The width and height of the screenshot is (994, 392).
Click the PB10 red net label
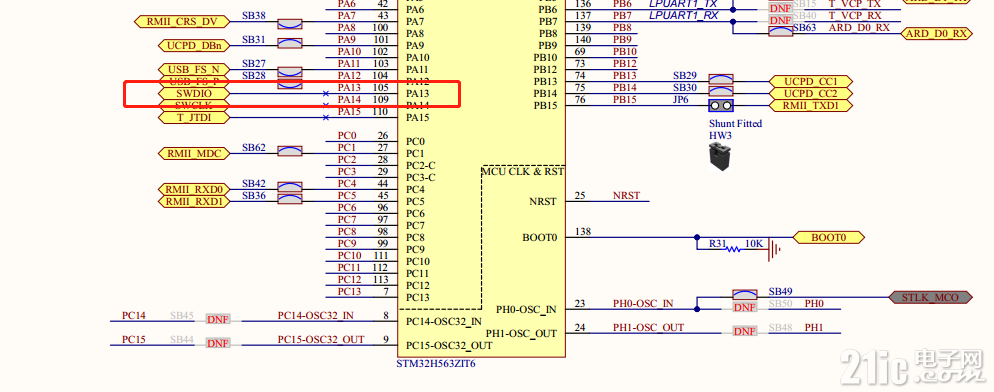click(624, 51)
